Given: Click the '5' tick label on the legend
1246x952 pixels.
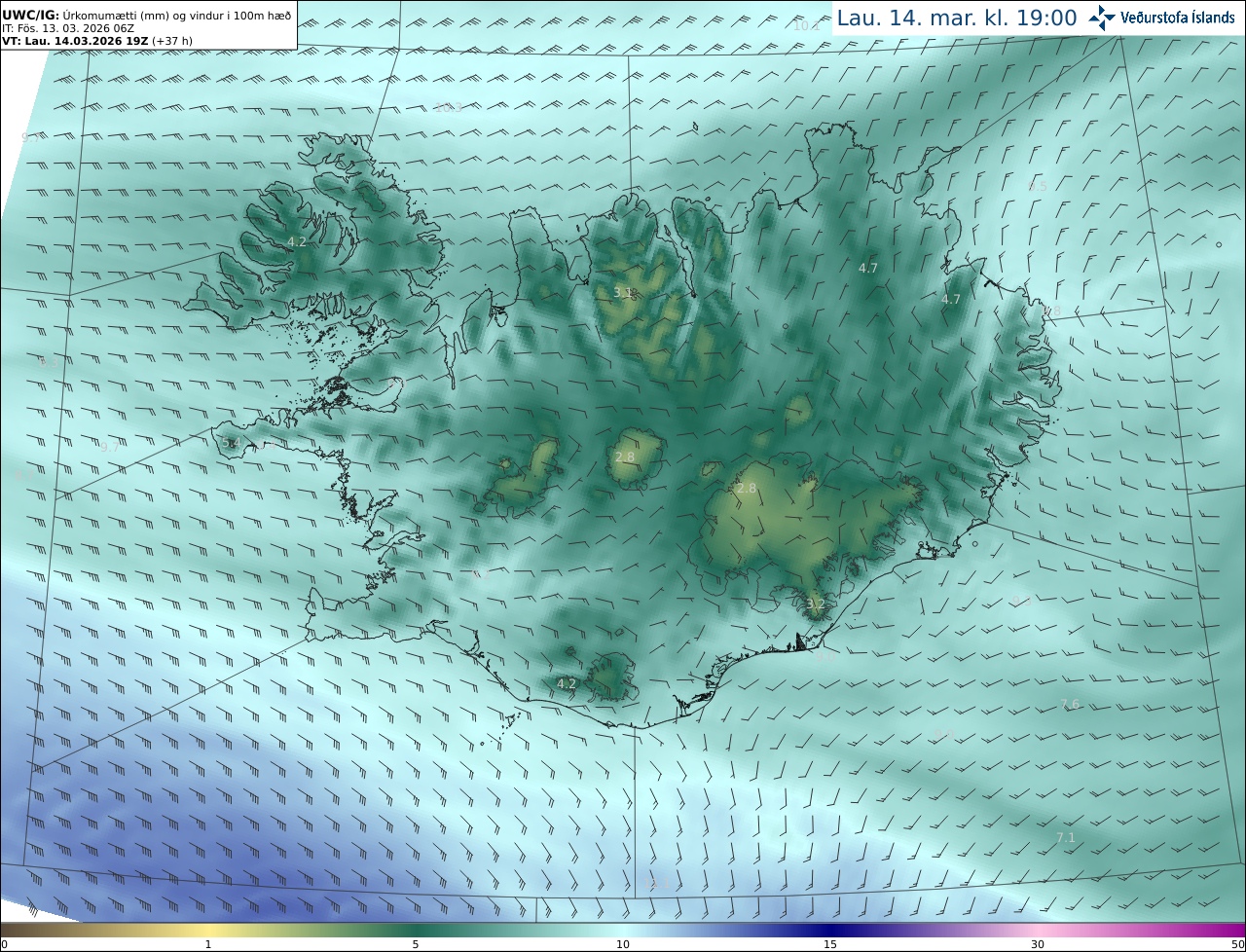Looking at the screenshot, I should (416, 944).
